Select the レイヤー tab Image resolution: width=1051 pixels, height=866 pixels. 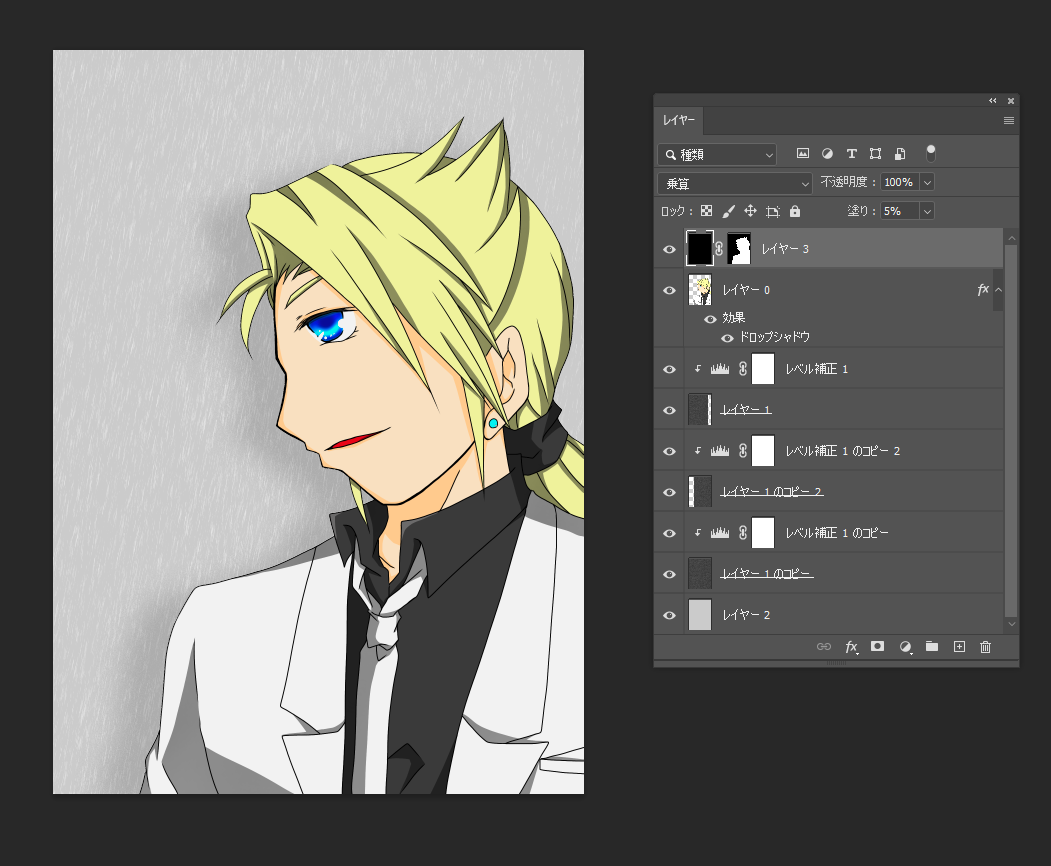680,120
